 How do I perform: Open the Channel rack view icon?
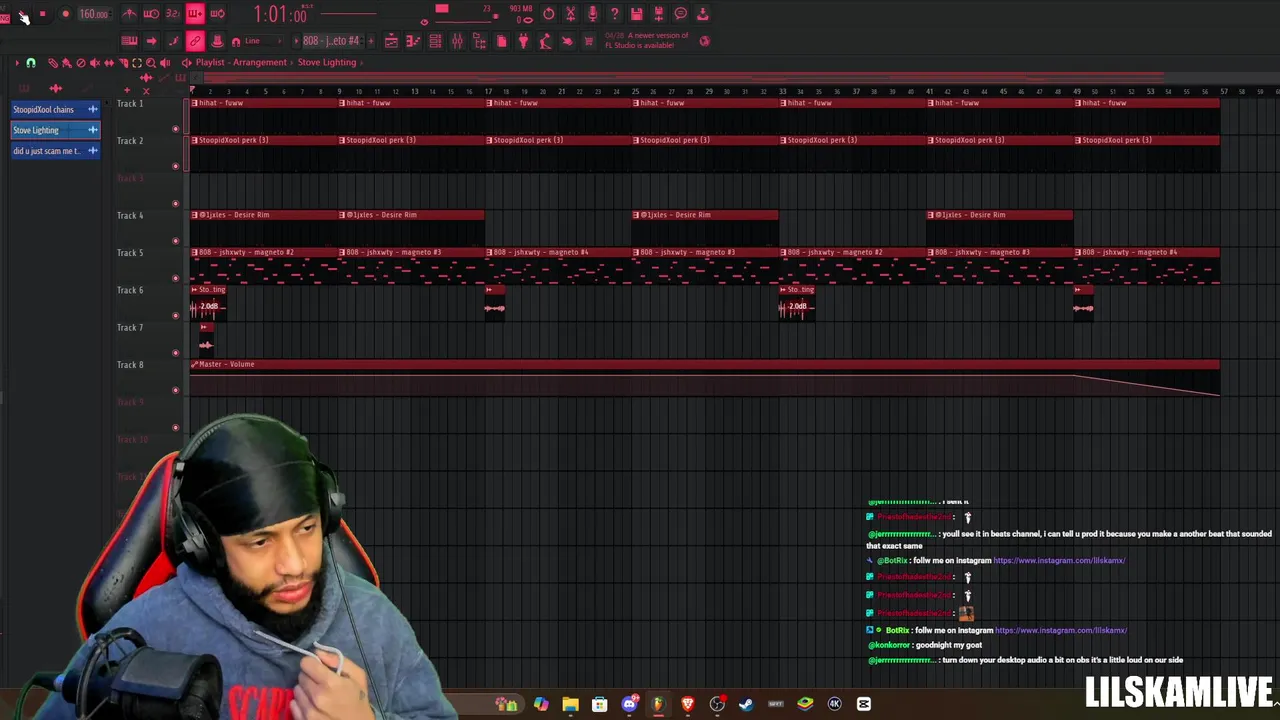click(435, 41)
